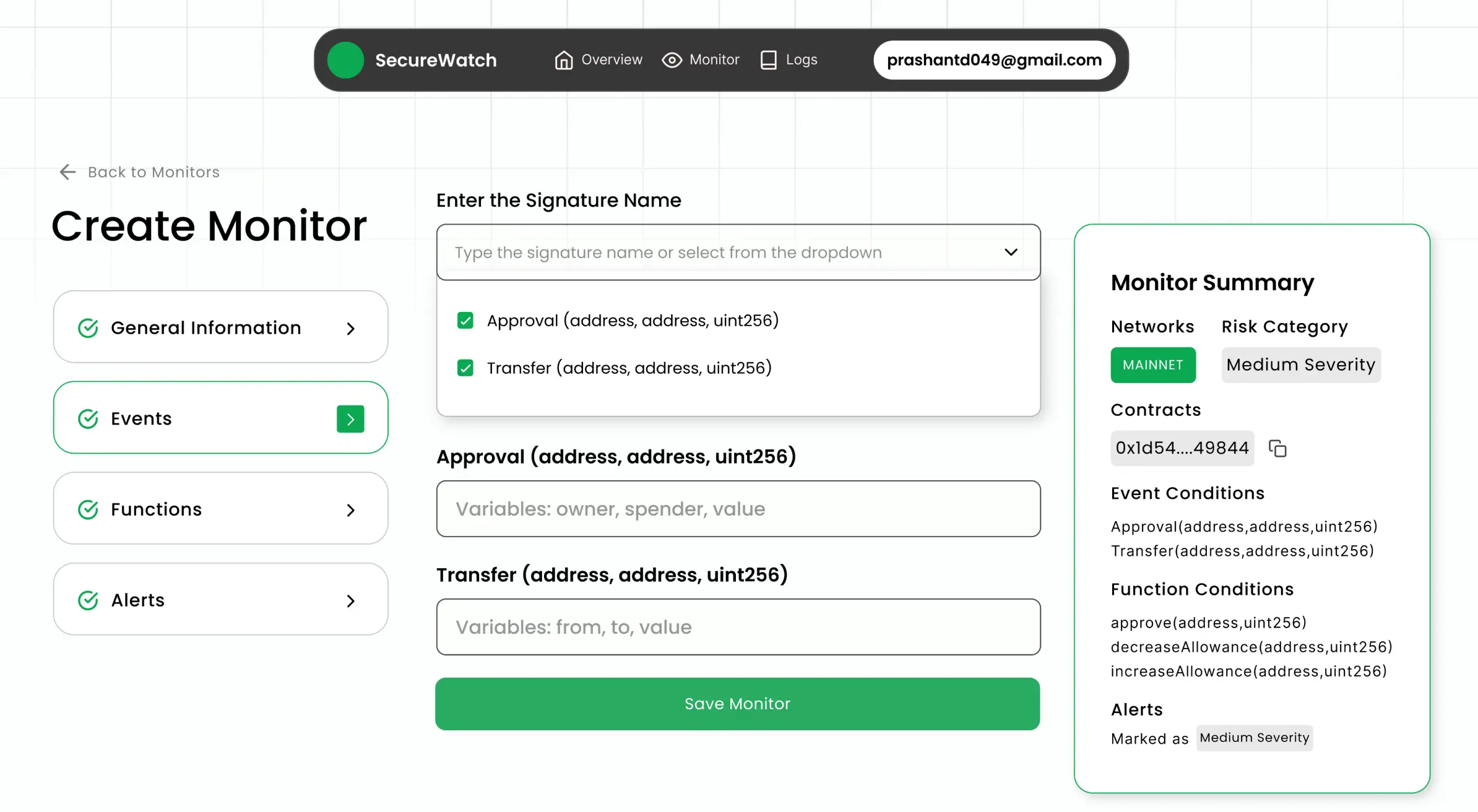Select the Logs tab in navbar
The height and width of the screenshot is (812, 1478).
point(801,60)
